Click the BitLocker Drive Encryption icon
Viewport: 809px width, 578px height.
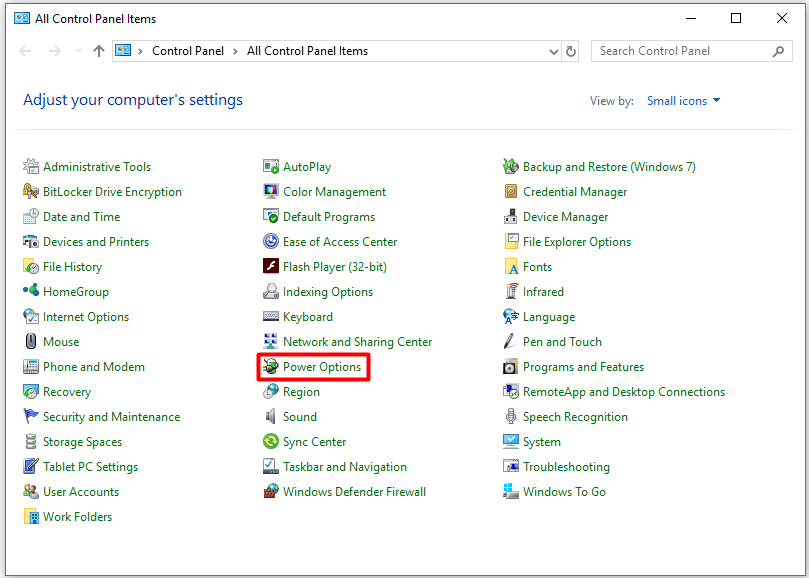[31, 191]
